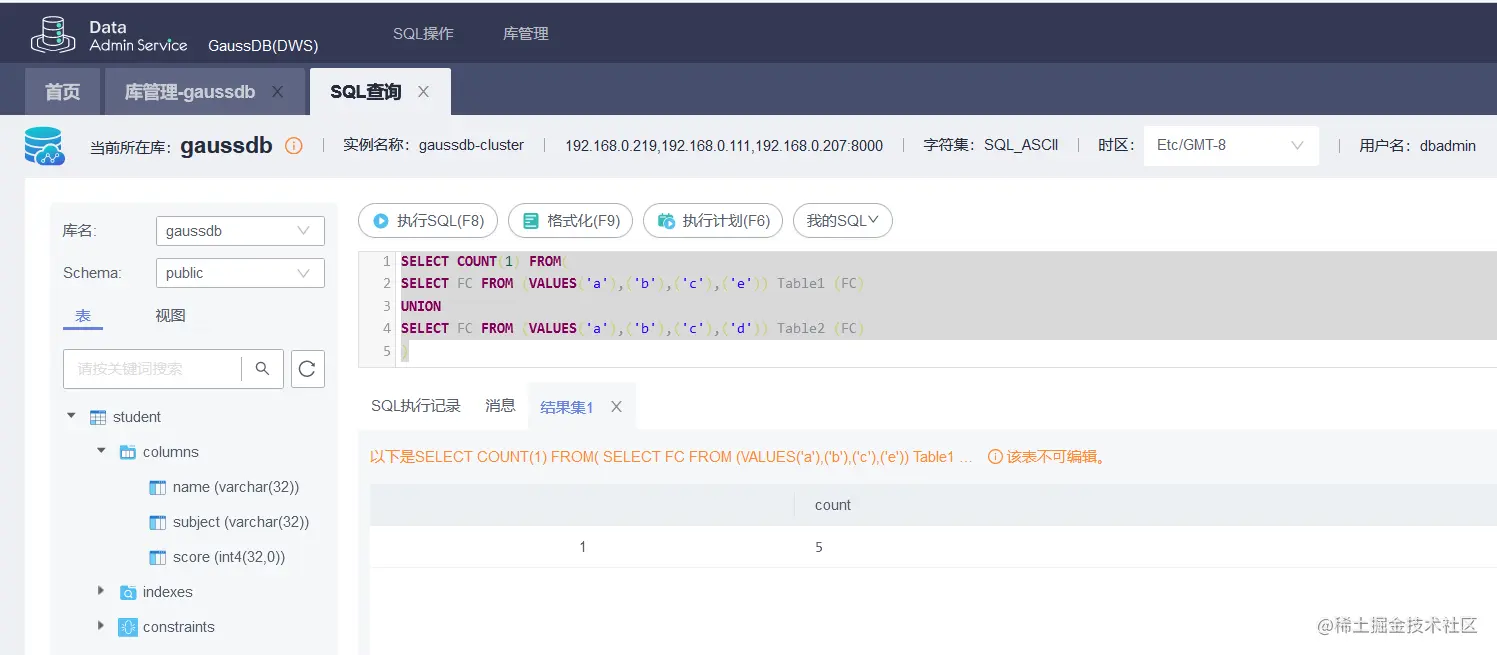Open the 库名 gaussdb dropdown
The image size is (1497, 655).
pos(240,231)
